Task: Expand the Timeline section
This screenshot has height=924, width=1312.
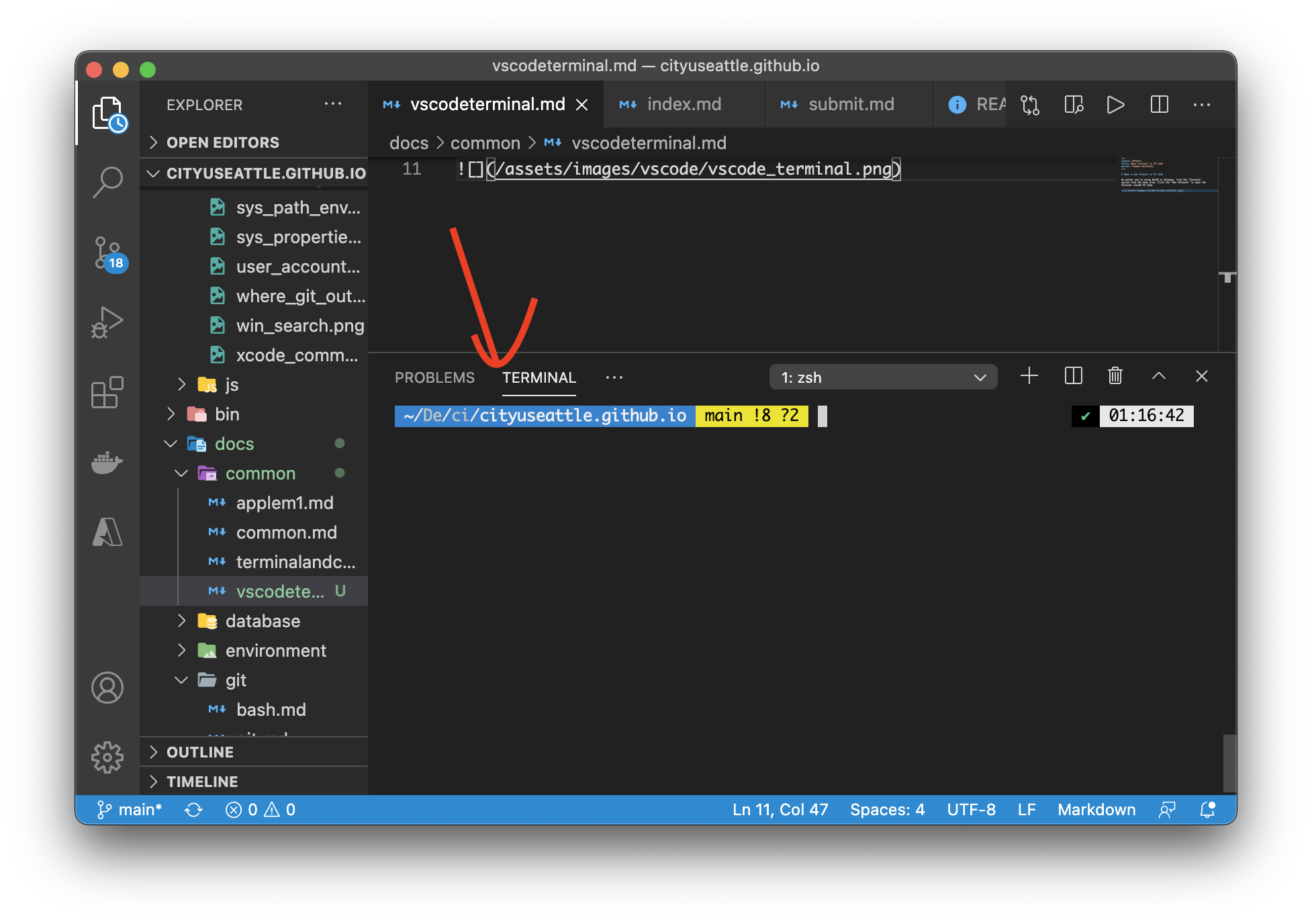Action: pyautogui.click(x=254, y=782)
